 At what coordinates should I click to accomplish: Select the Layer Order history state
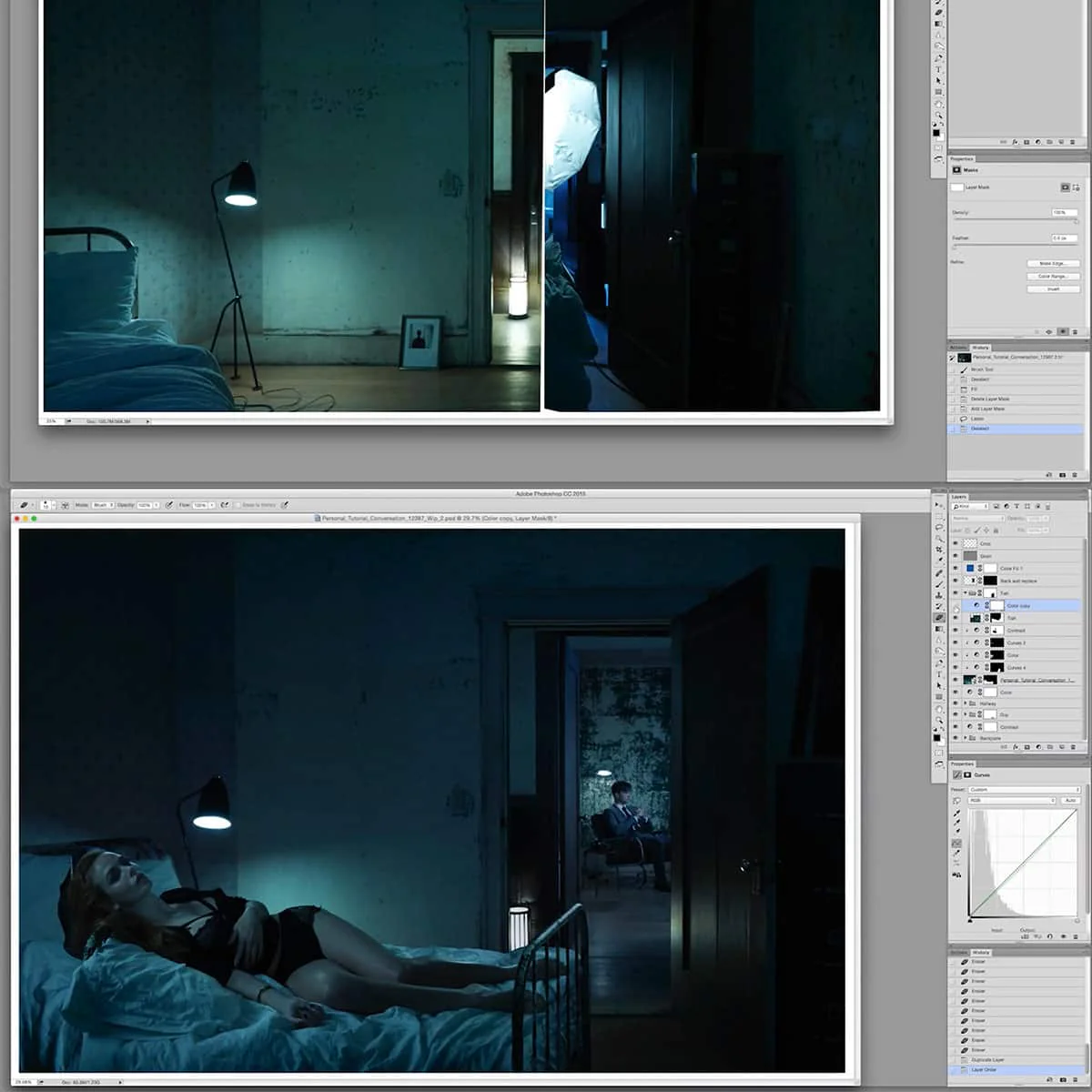(1016, 1069)
